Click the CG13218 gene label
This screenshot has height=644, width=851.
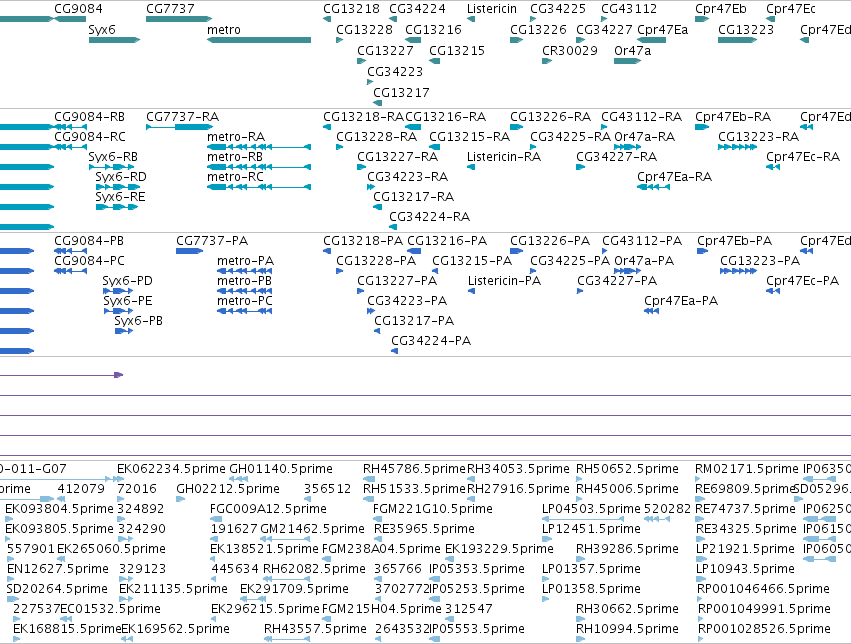point(351,9)
